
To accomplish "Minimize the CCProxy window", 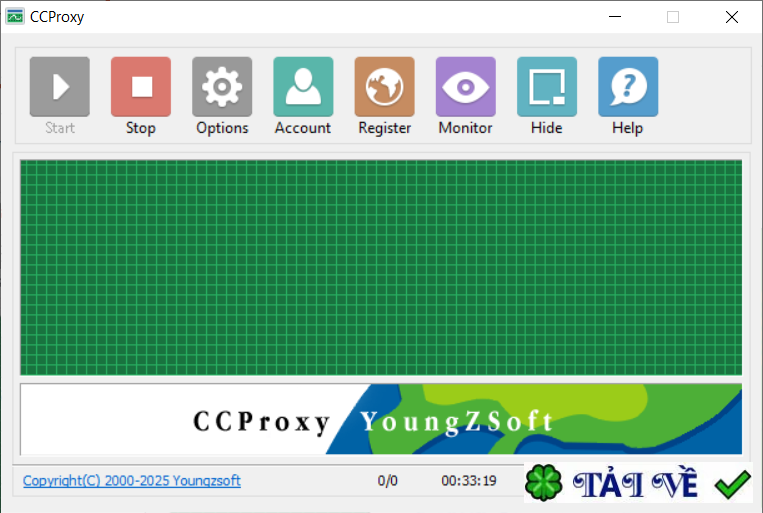I will (x=615, y=17).
